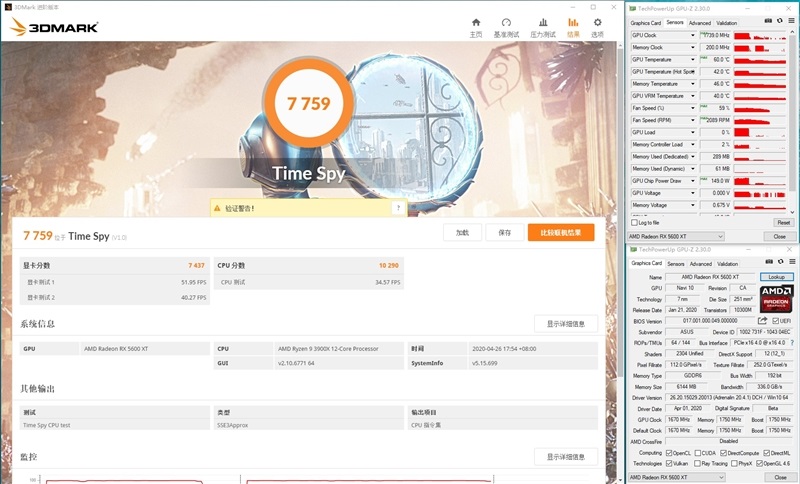Click the 保存 (save) button
This screenshot has height=484, width=800.
tap(505, 233)
